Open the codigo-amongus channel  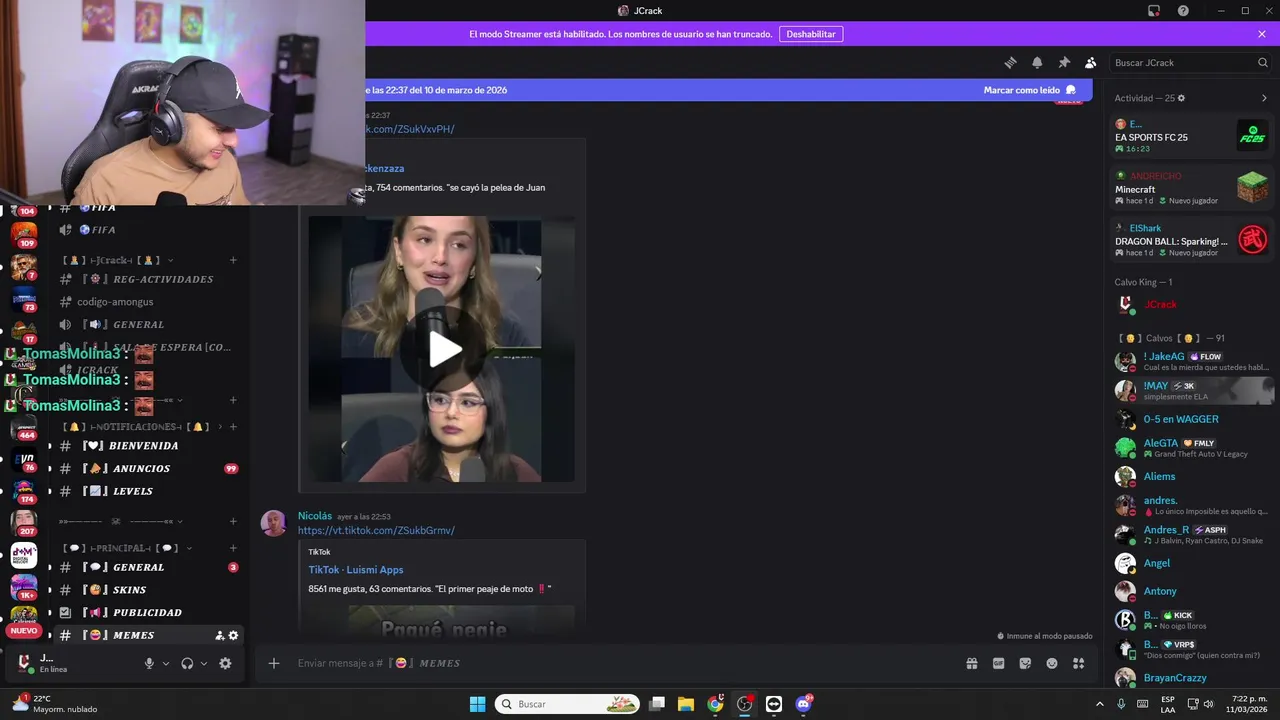pyautogui.click(x=147, y=301)
